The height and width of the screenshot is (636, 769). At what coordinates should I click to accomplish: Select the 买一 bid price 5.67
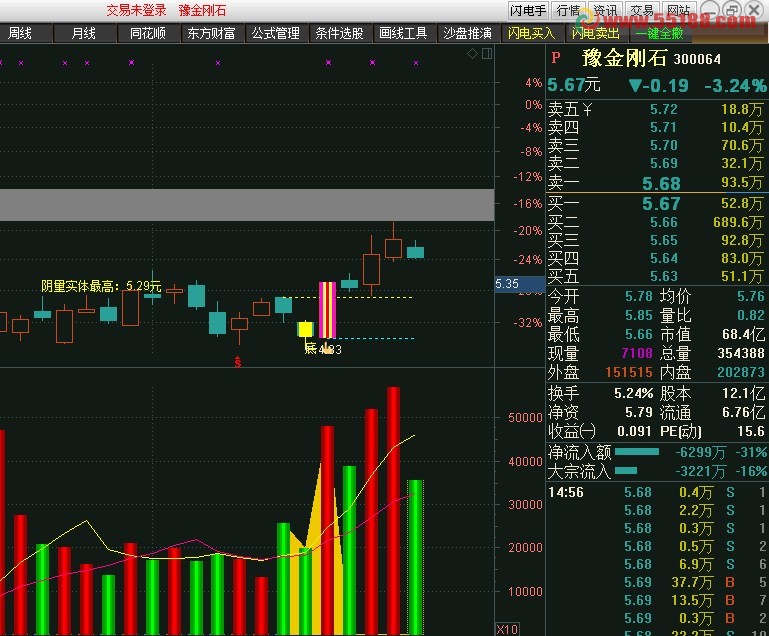click(661, 203)
